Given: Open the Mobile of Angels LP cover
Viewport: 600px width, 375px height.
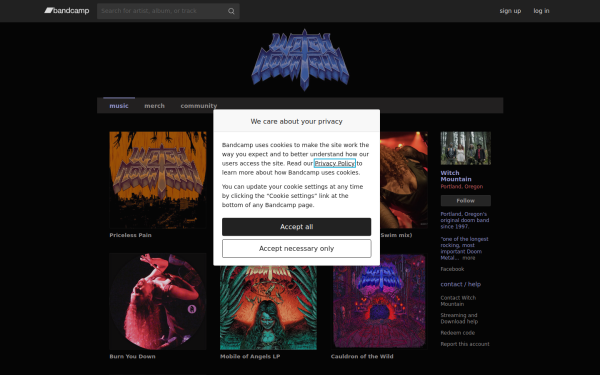Looking at the screenshot, I should click(268, 308).
